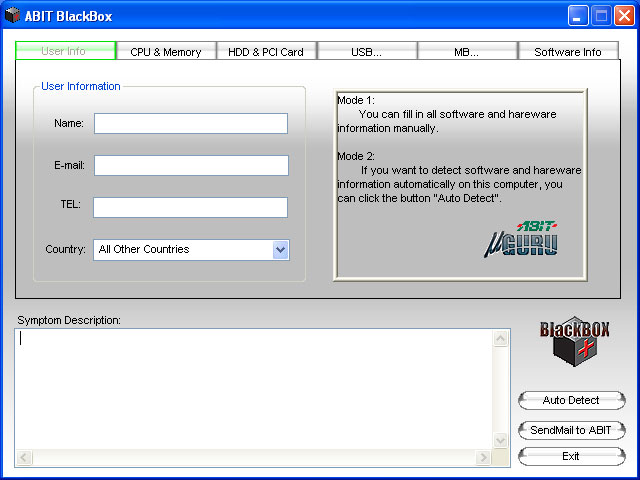Click the Mode 2: heading text
The width and height of the screenshot is (640, 480).
click(x=356, y=156)
